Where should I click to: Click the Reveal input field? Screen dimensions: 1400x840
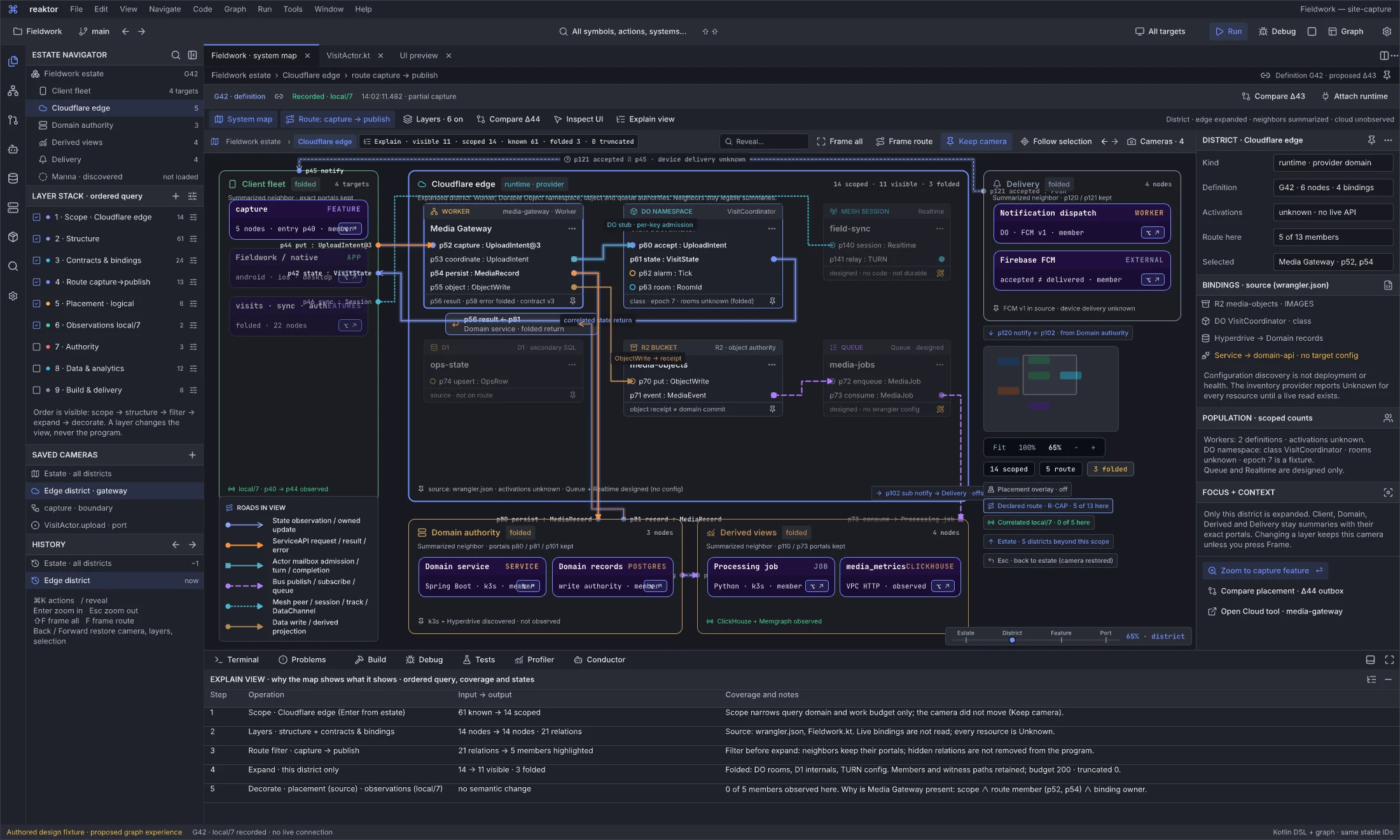point(764,141)
